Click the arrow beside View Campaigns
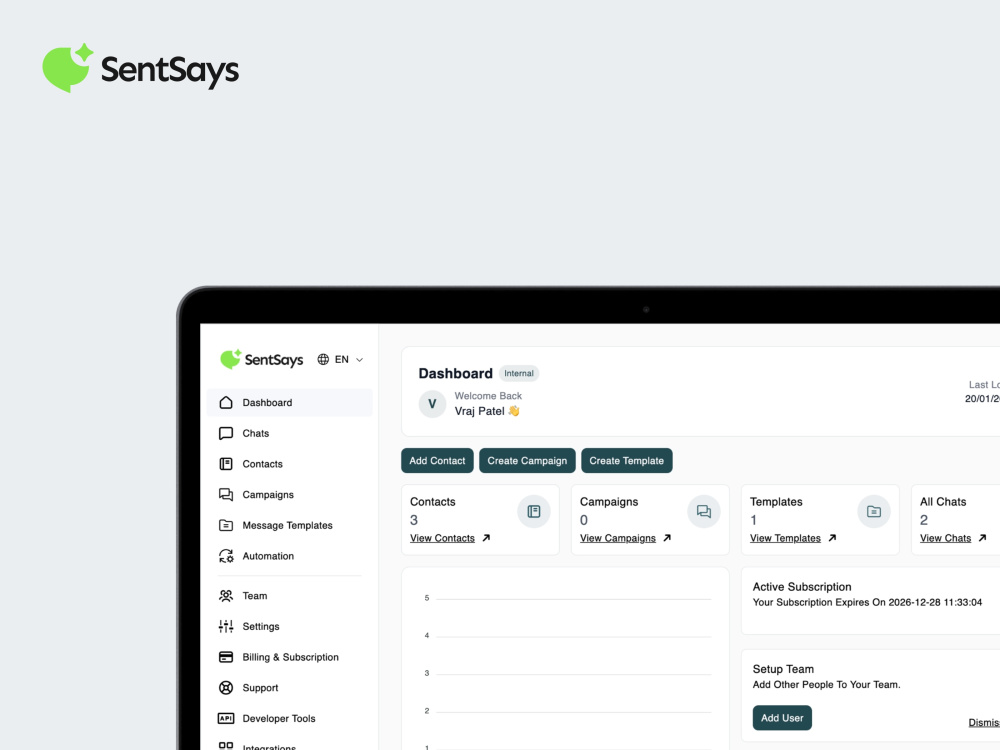1000x750 pixels. [x=667, y=538]
